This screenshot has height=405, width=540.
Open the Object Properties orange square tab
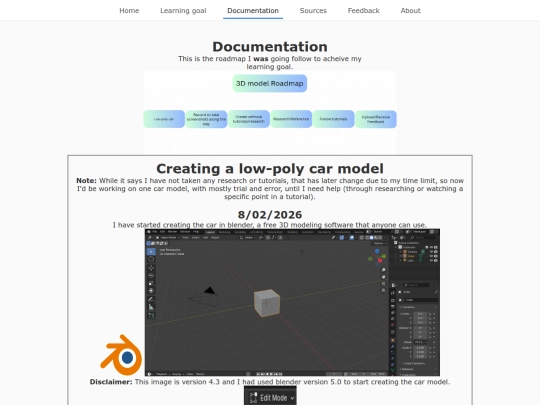(x=393, y=340)
